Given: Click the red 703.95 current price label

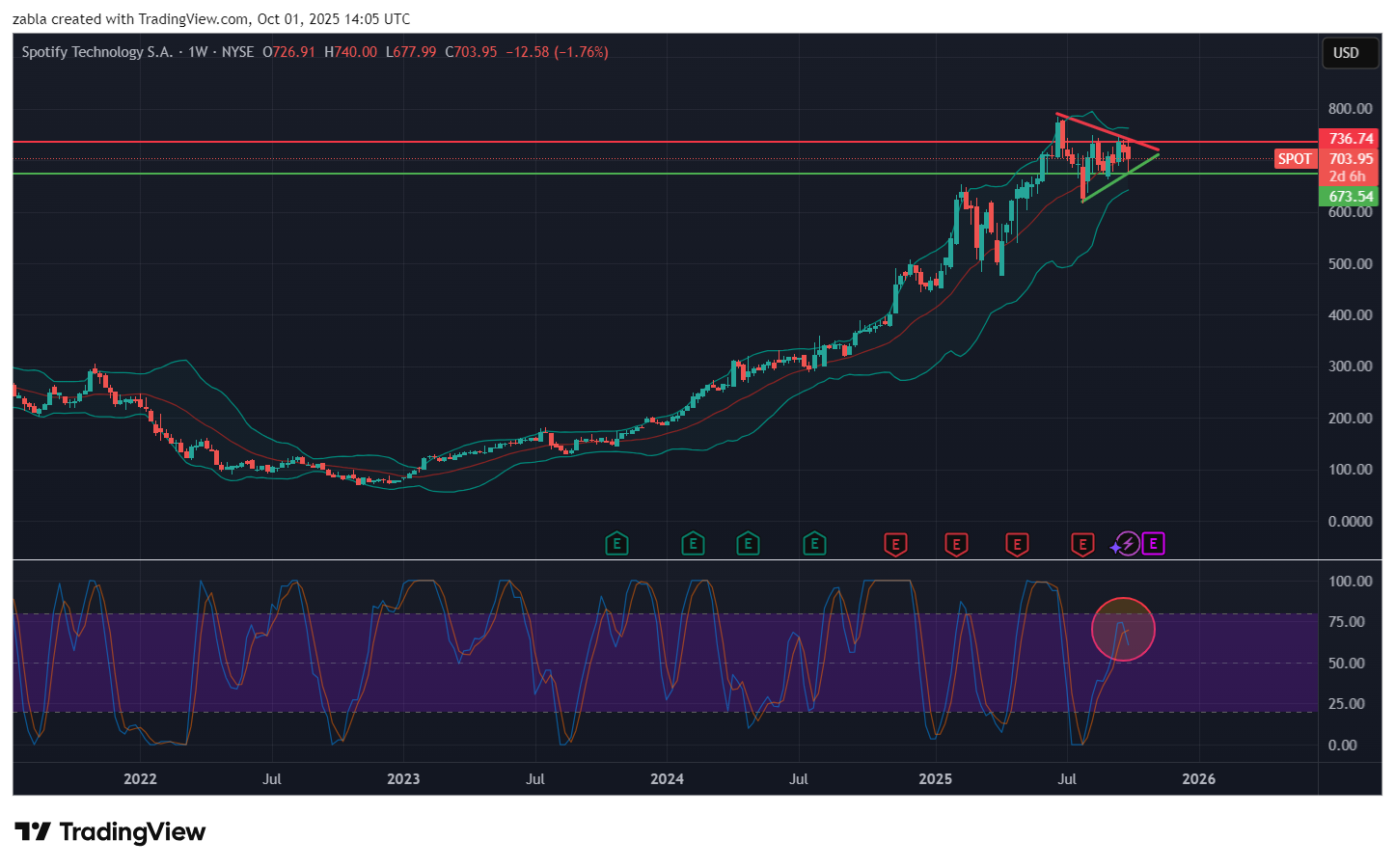Looking at the screenshot, I should click(x=1350, y=159).
